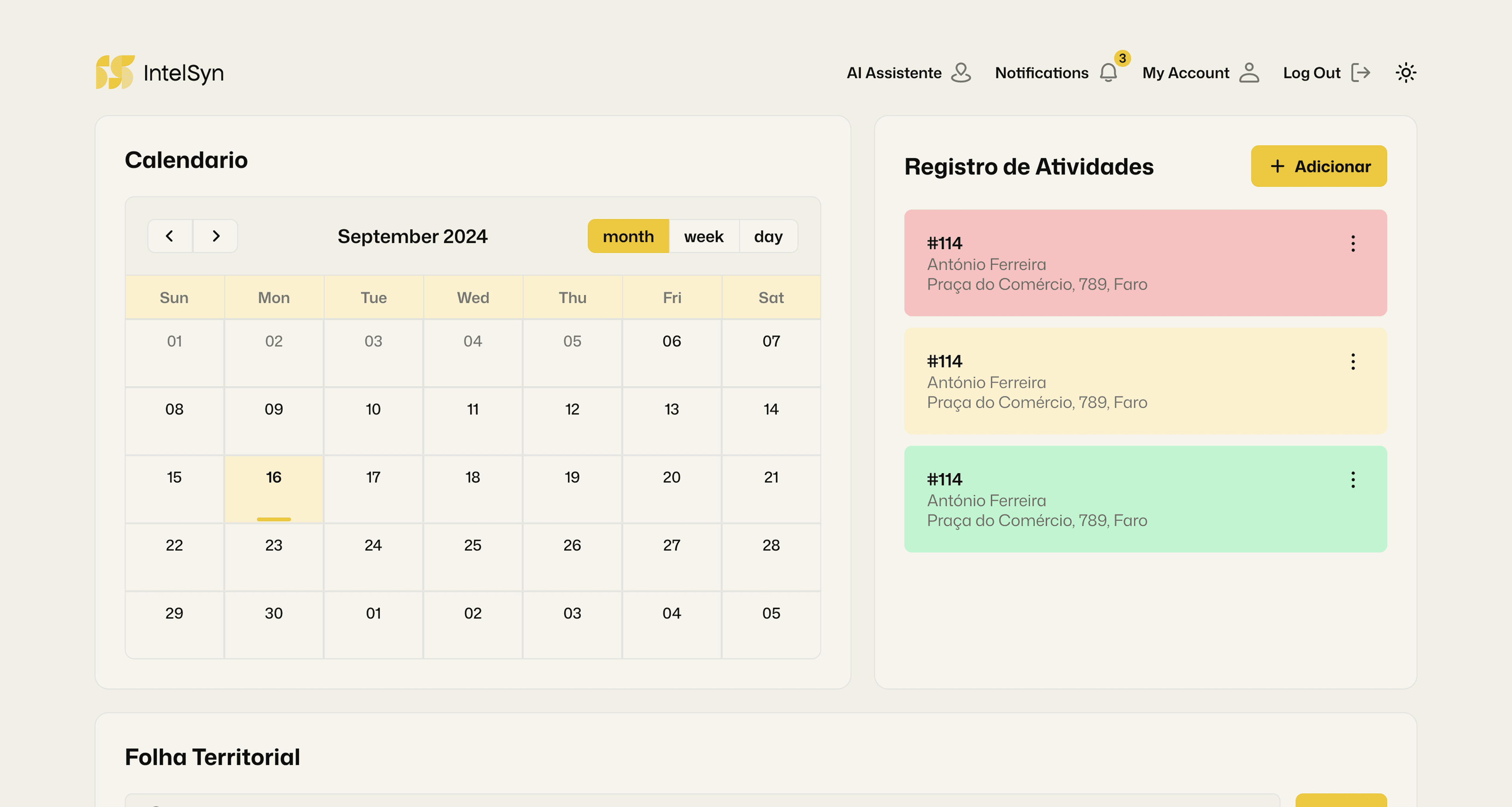Click the notification count badge 3
The width and height of the screenshot is (1512, 807).
pyautogui.click(x=1122, y=58)
